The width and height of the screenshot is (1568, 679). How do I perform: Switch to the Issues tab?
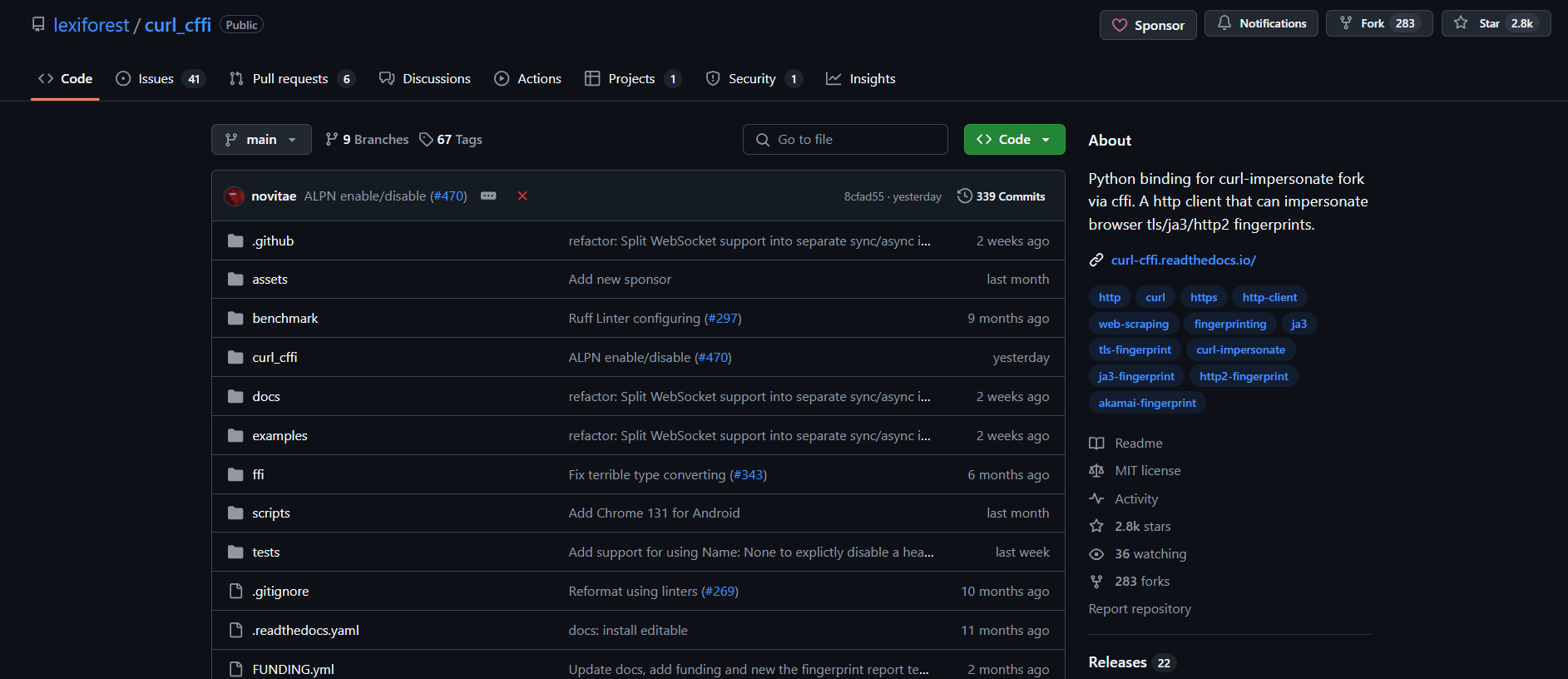click(156, 79)
